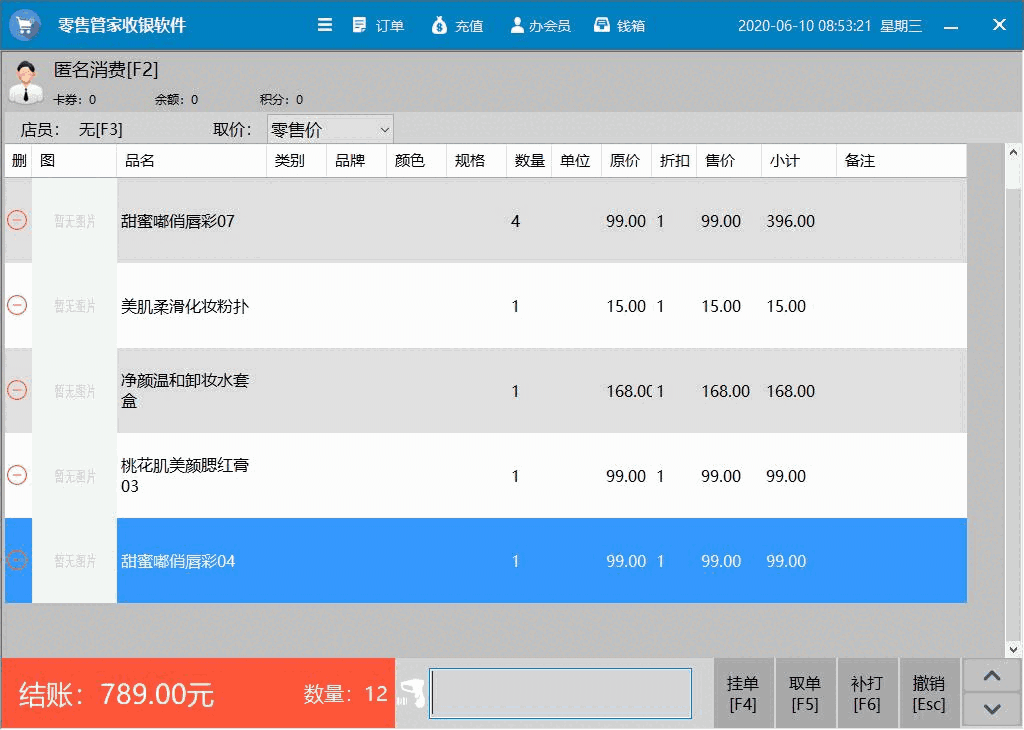The width and height of the screenshot is (1024, 730).
Task: Open 办会员 member registration
Action: (x=539, y=25)
